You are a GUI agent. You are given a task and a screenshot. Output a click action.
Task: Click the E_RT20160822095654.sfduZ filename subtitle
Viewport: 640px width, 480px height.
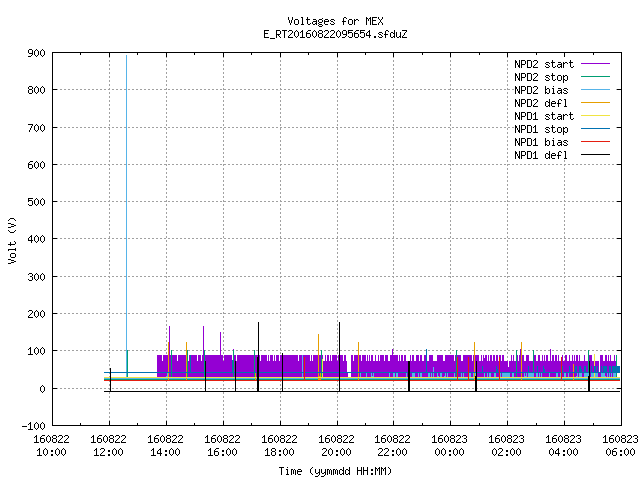pyautogui.click(x=335, y=34)
